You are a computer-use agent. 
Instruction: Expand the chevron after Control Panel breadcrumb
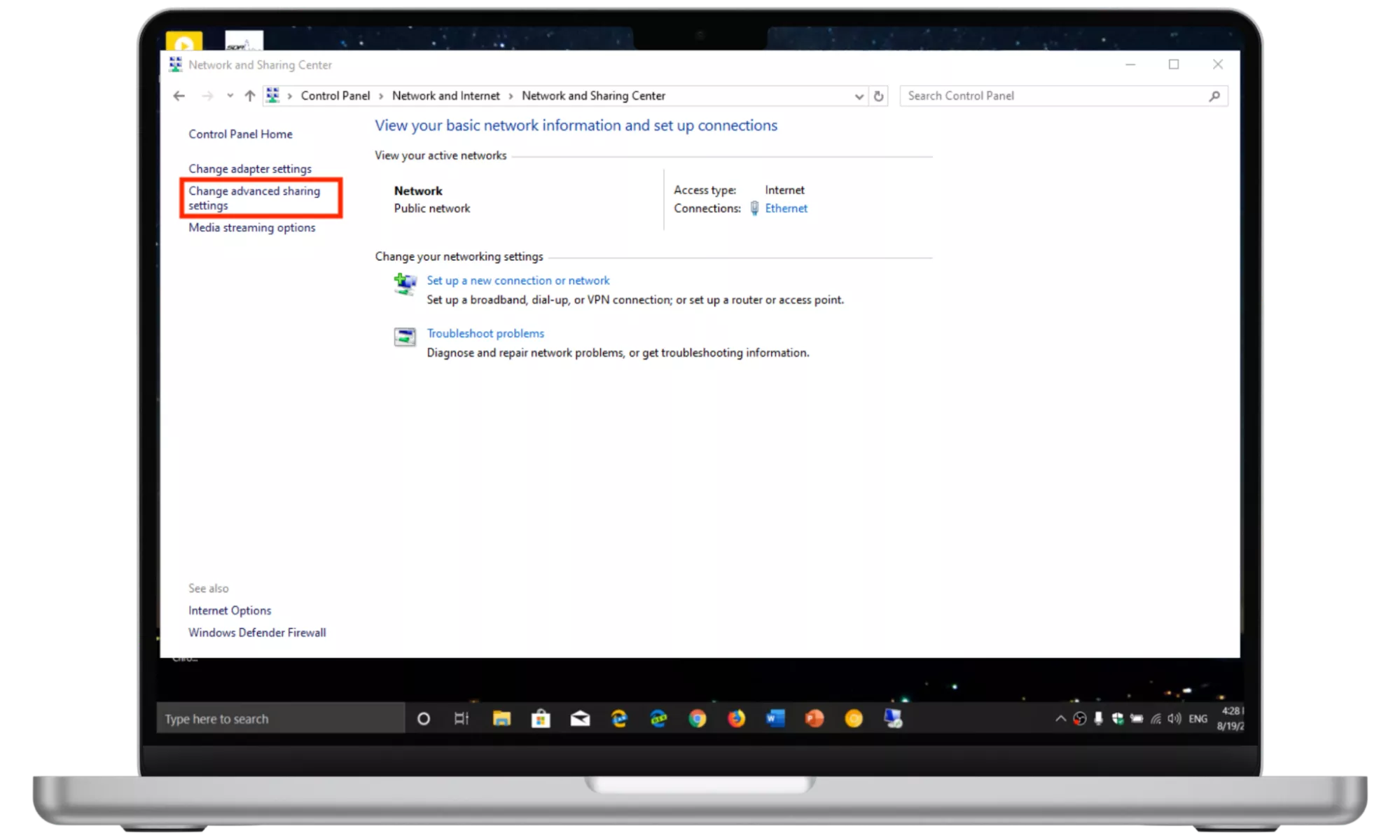(381, 97)
